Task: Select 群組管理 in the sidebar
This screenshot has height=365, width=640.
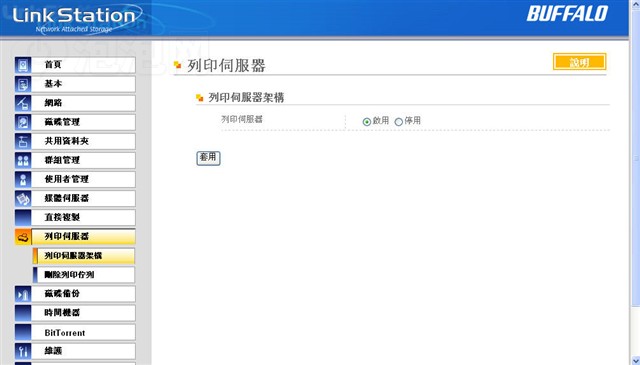Action: point(83,160)
